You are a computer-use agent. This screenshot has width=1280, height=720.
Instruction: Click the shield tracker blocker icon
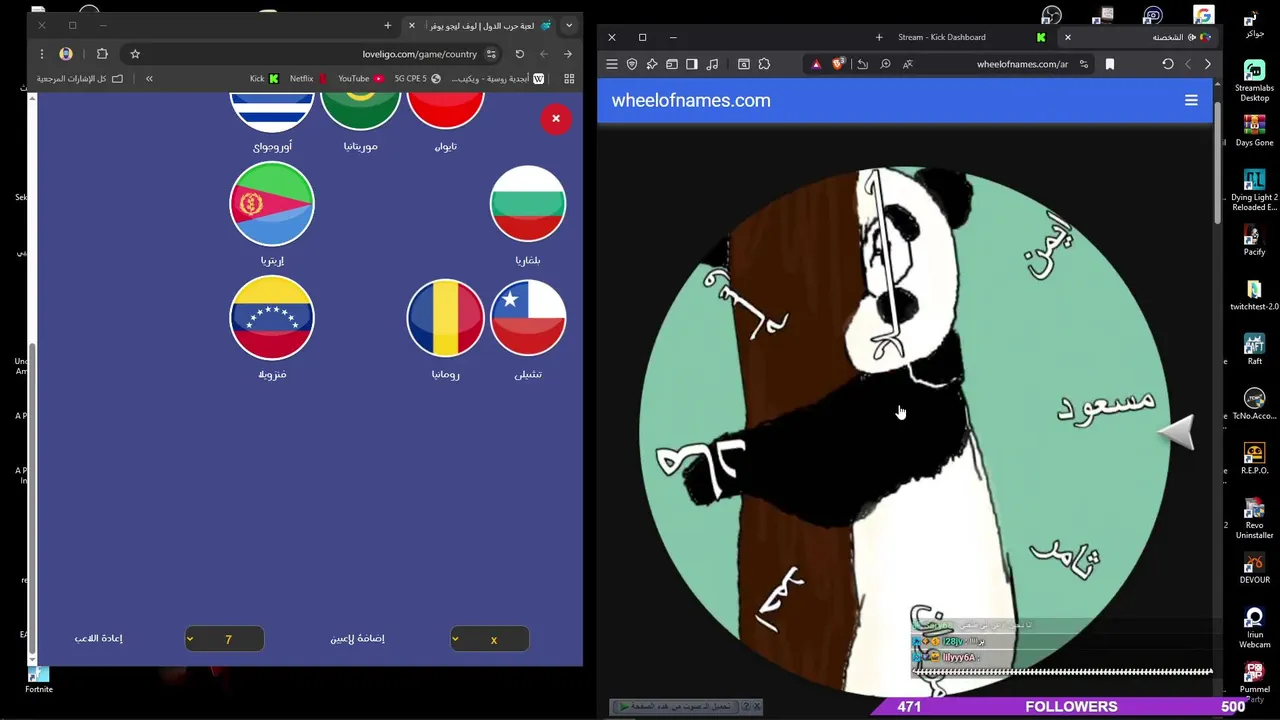pyautogui.click(x=632, y=64)
